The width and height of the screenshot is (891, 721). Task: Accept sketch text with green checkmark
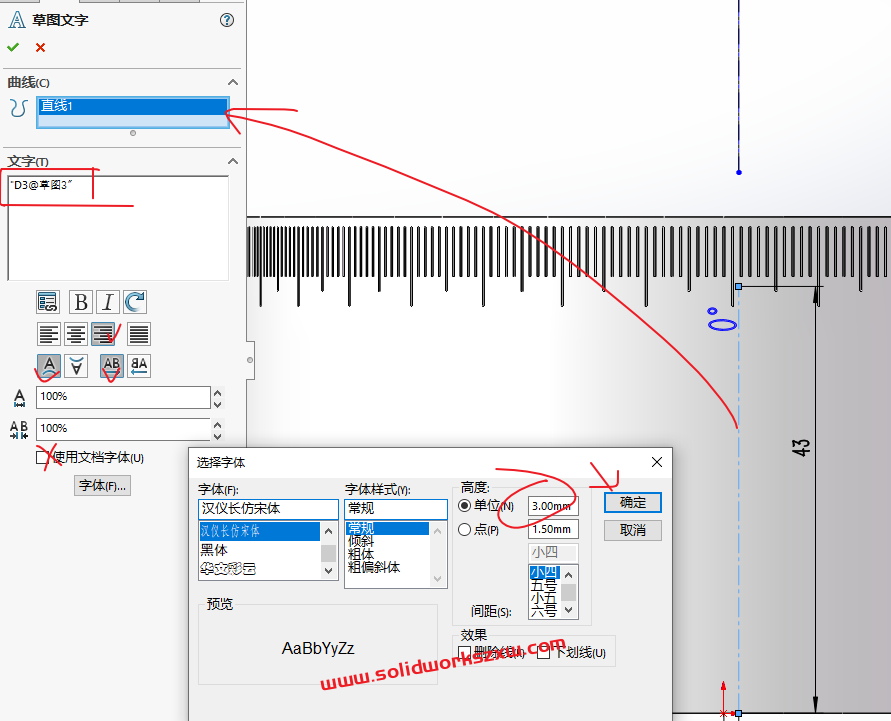[x=13, y=47]
